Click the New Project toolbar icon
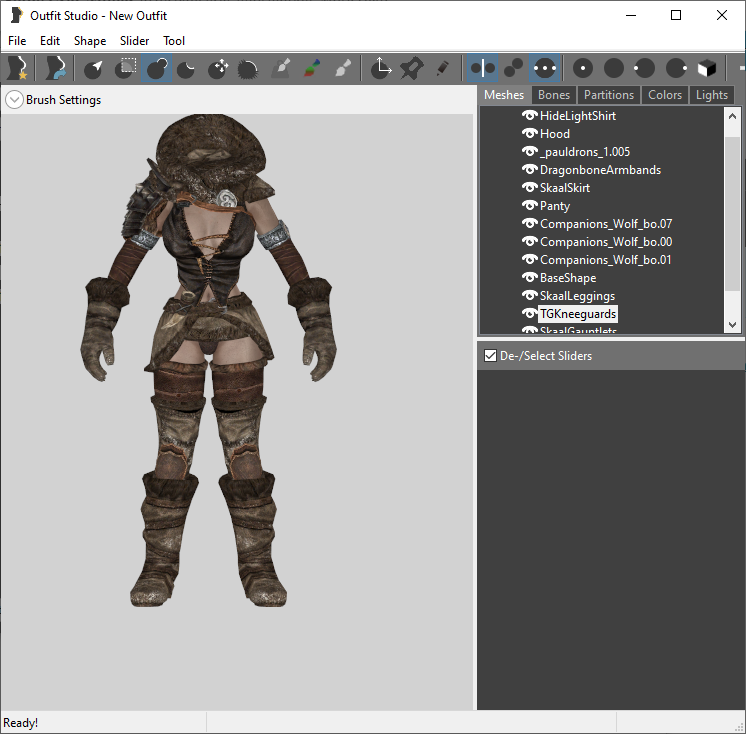Viewport: 746px width, 734px height. tap(17, 69)
